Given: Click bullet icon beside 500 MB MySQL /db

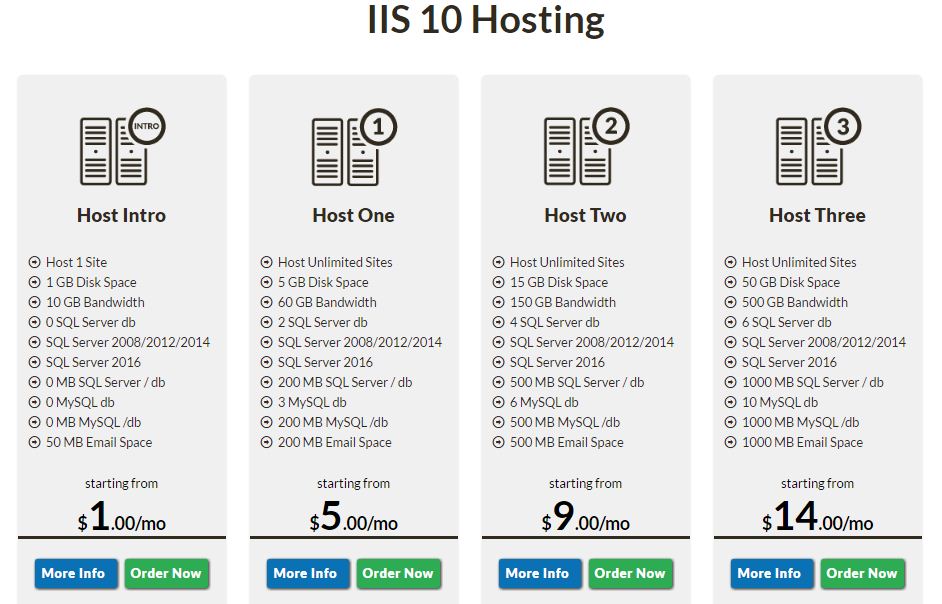Looking at the screenshot, I should click(x=499, y=422).
